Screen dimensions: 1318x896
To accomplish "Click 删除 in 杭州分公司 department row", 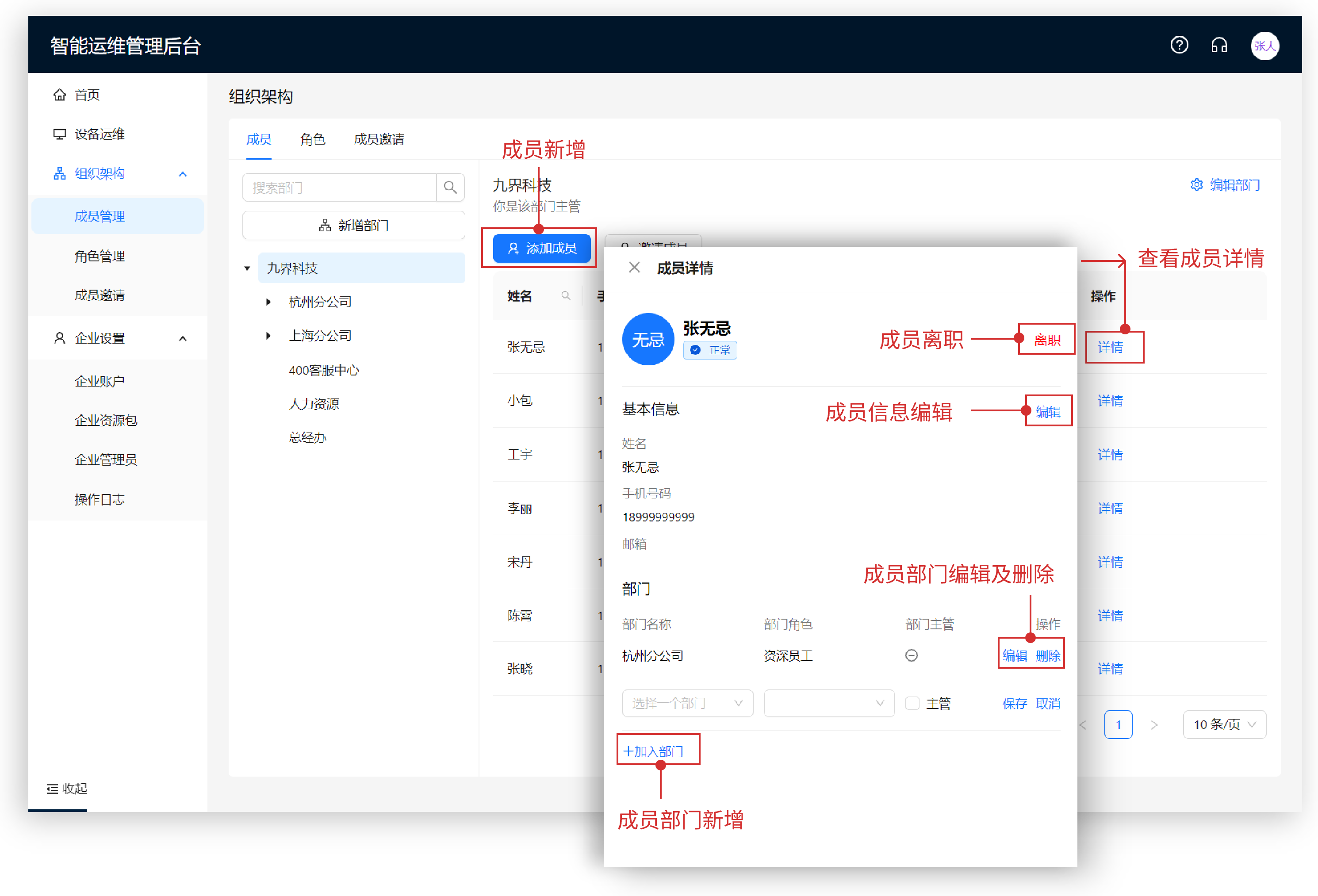I will 1047,655.
